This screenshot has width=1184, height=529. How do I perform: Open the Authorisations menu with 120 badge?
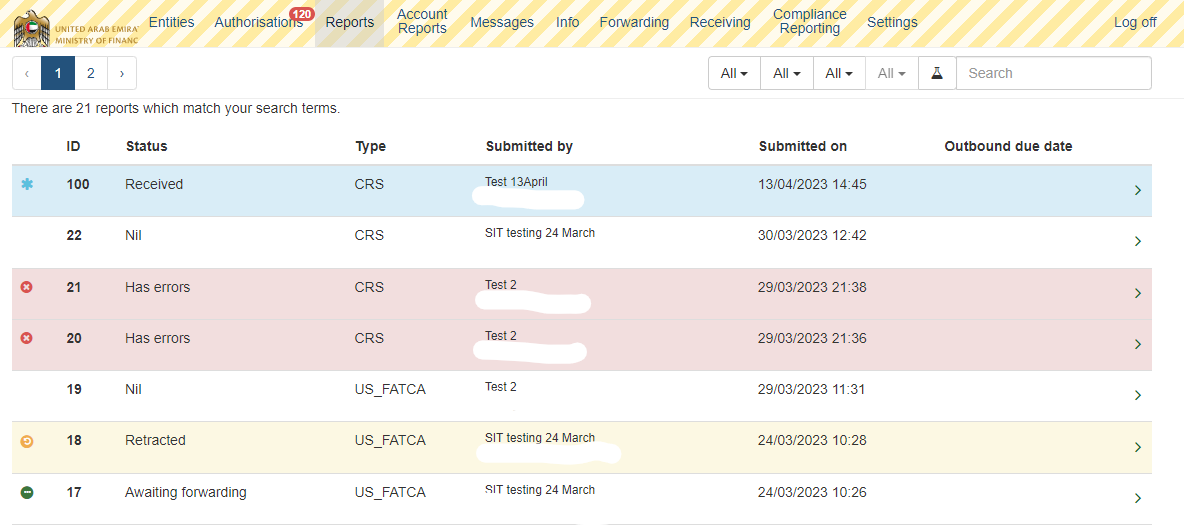[258, 22]
